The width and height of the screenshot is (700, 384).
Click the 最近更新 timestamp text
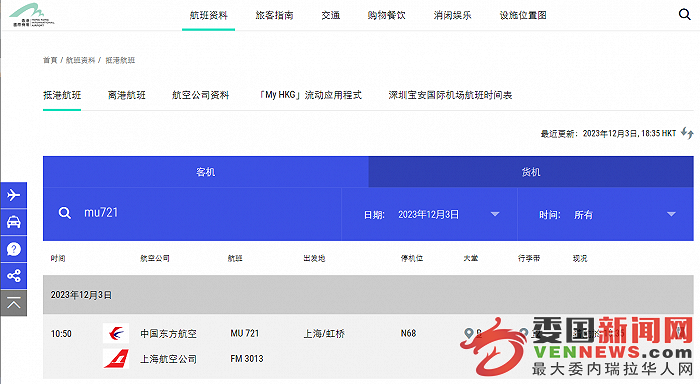(x=608, y=134)
